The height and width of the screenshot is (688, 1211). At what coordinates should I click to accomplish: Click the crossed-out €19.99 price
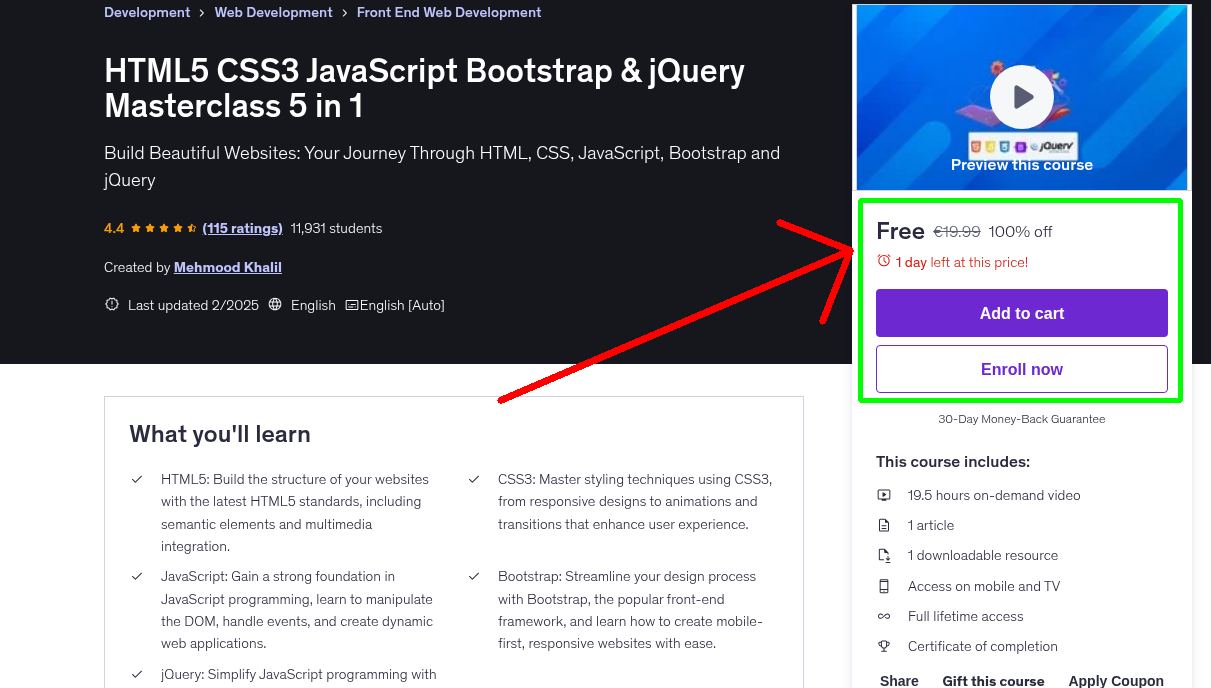pos(957,232)
